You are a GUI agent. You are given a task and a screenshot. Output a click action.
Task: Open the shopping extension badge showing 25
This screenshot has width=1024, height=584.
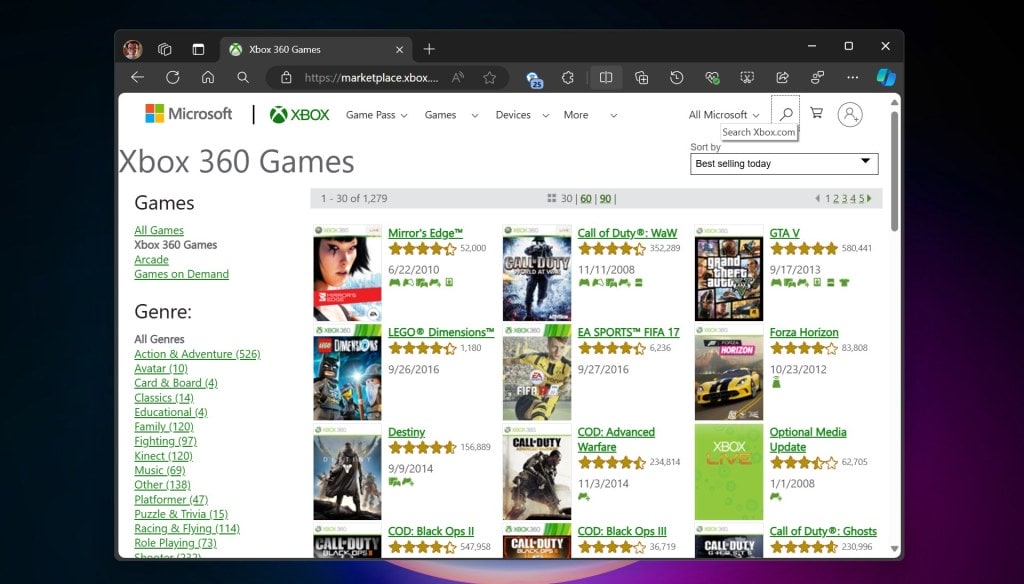(534, 79)
